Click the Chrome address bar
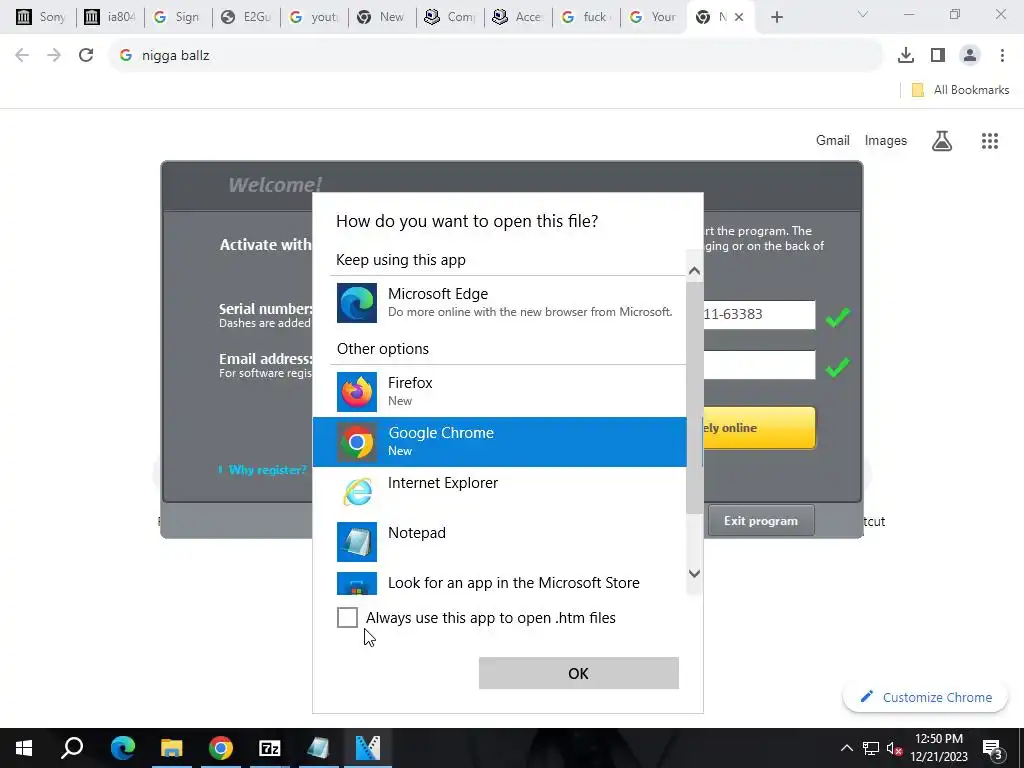The image size is (1024, 768). [496, 56]
